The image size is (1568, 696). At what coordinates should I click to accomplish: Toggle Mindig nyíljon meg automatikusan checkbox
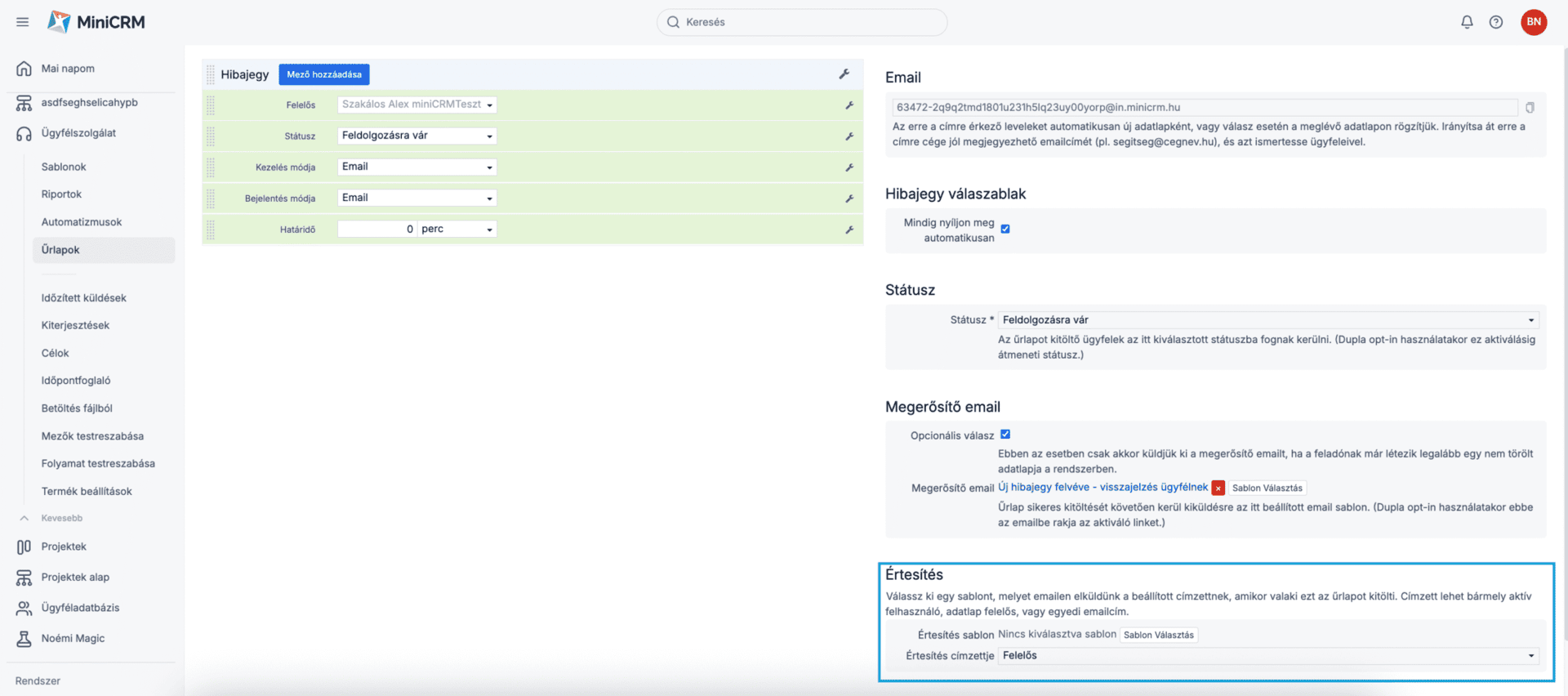coord(1005,230)
